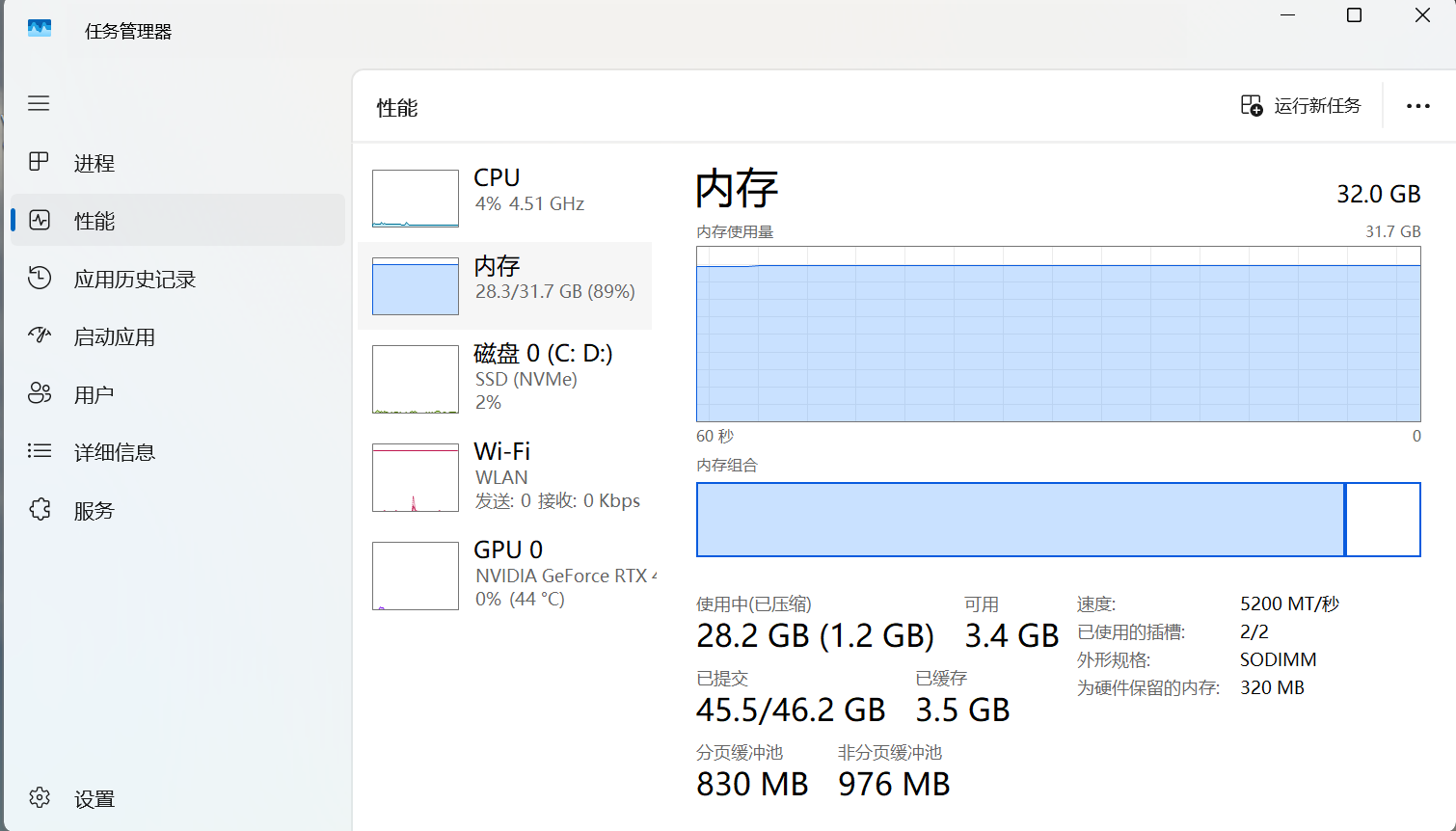The width and height of the screenshot is (1456, 831).
Task: Open the Wi-Fi WLAN resource graph
Action: pos(416,477)
